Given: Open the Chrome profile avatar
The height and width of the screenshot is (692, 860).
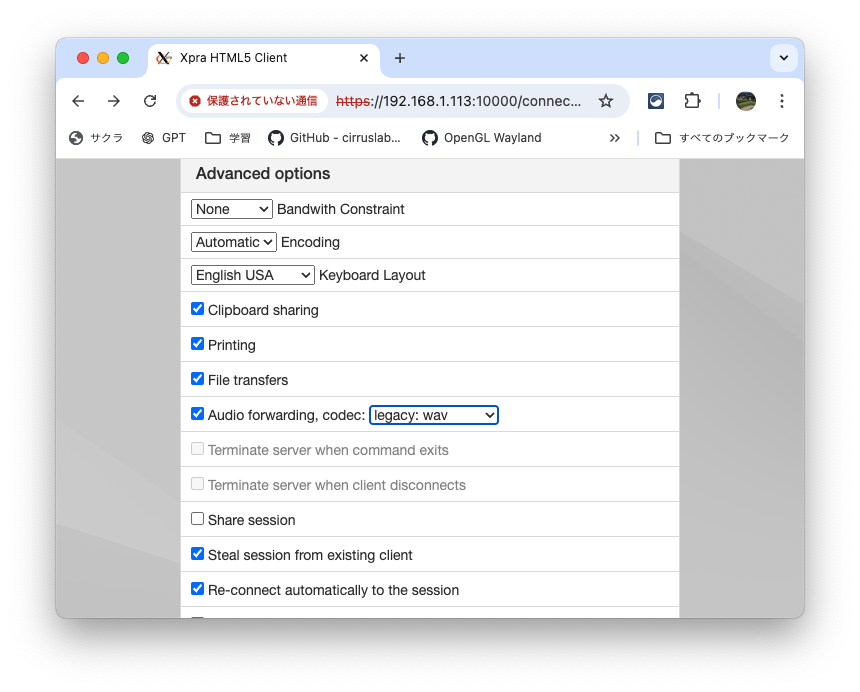Looking at the screenshot, I should (x=746, y=101).
